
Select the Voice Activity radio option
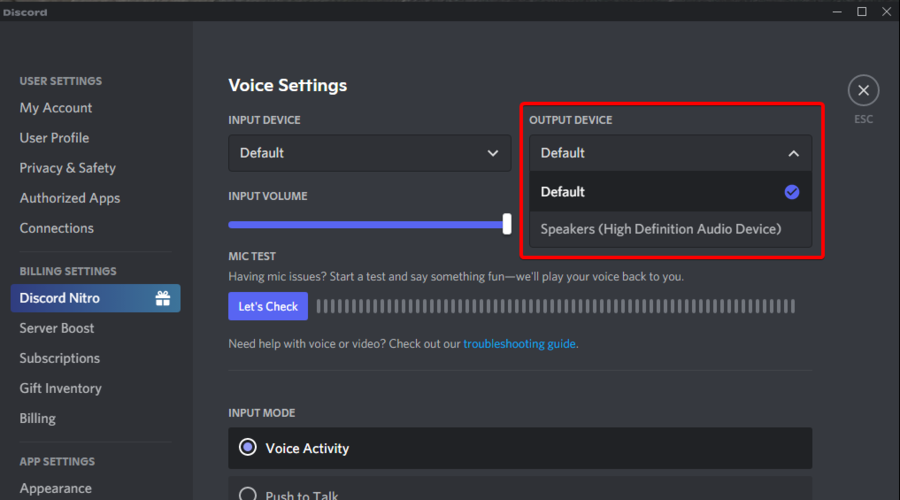click(520, 448)
